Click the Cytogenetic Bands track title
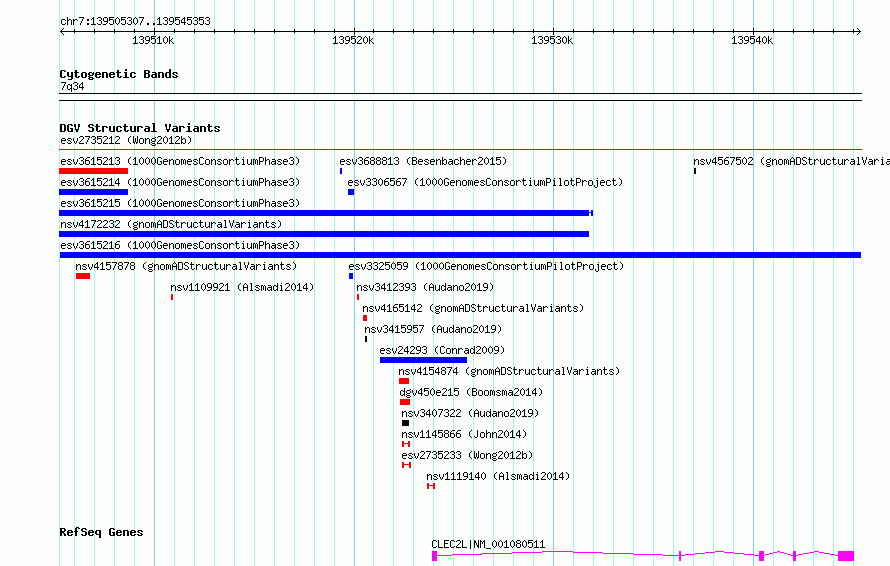 click(119, 74)
